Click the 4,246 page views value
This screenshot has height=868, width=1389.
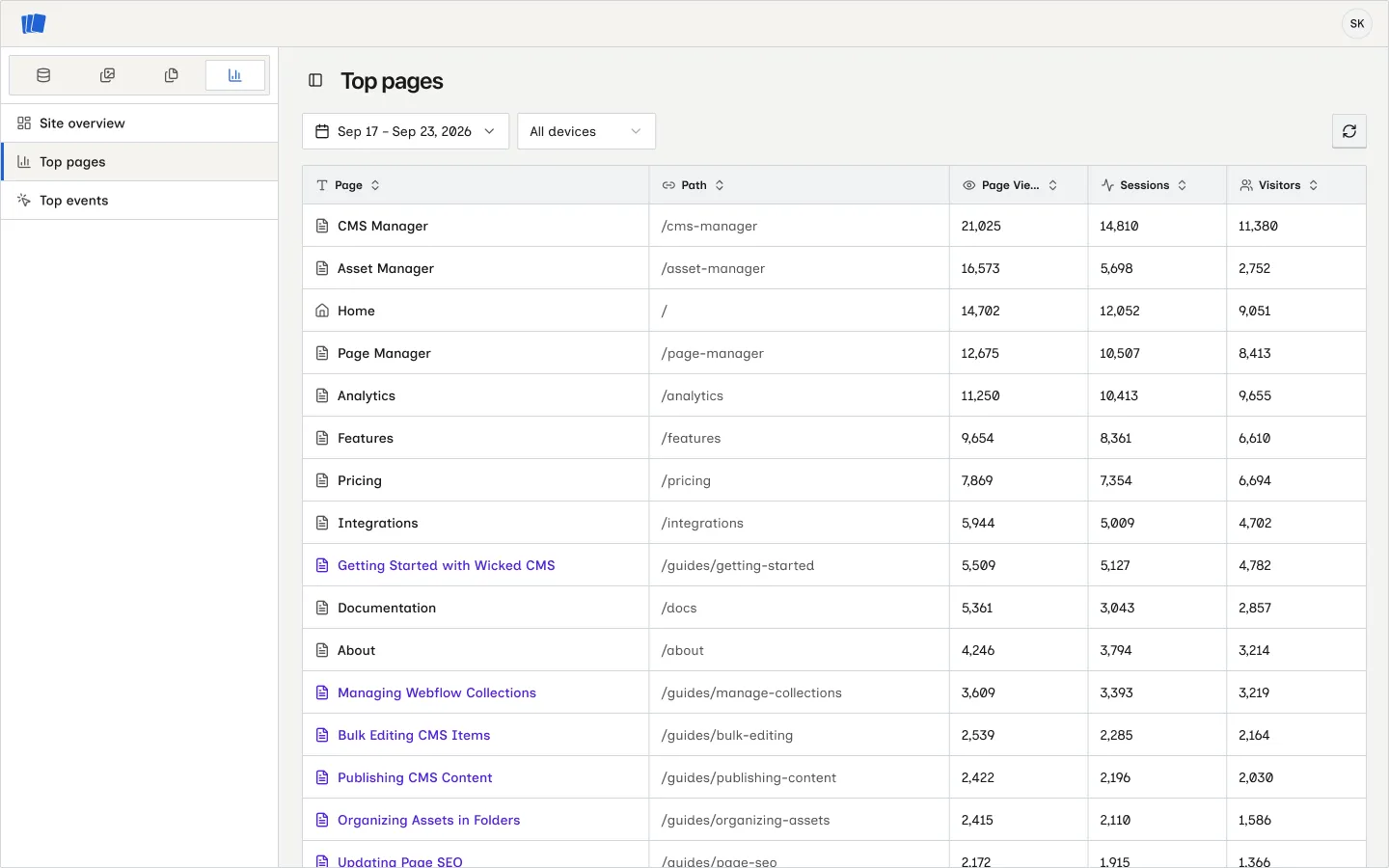pos(978,650)
